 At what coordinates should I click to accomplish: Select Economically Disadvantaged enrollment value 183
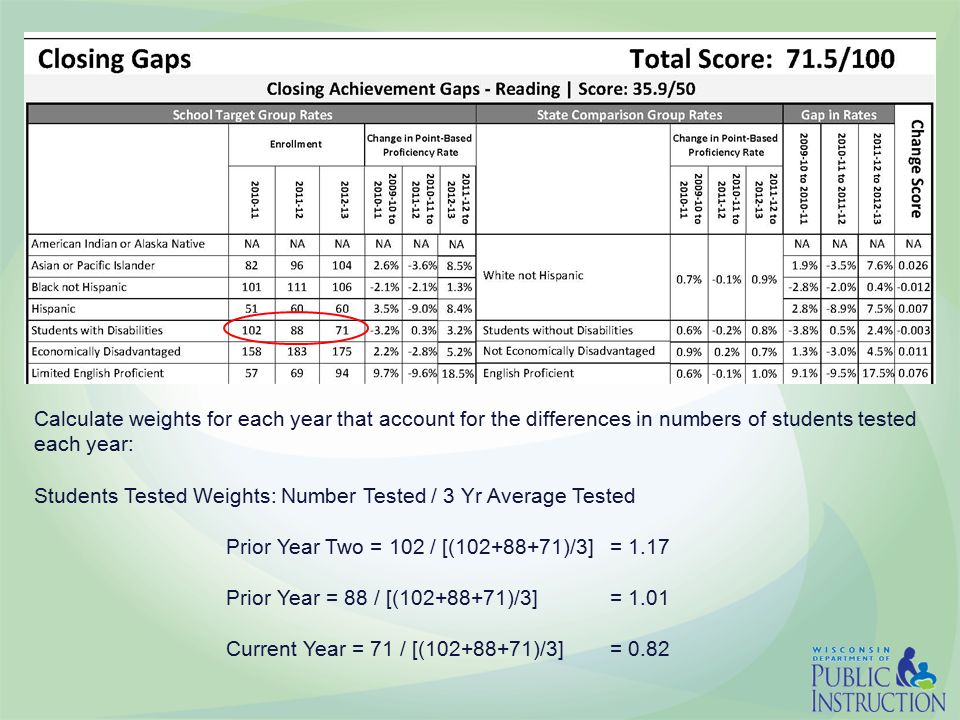(297, 352)
